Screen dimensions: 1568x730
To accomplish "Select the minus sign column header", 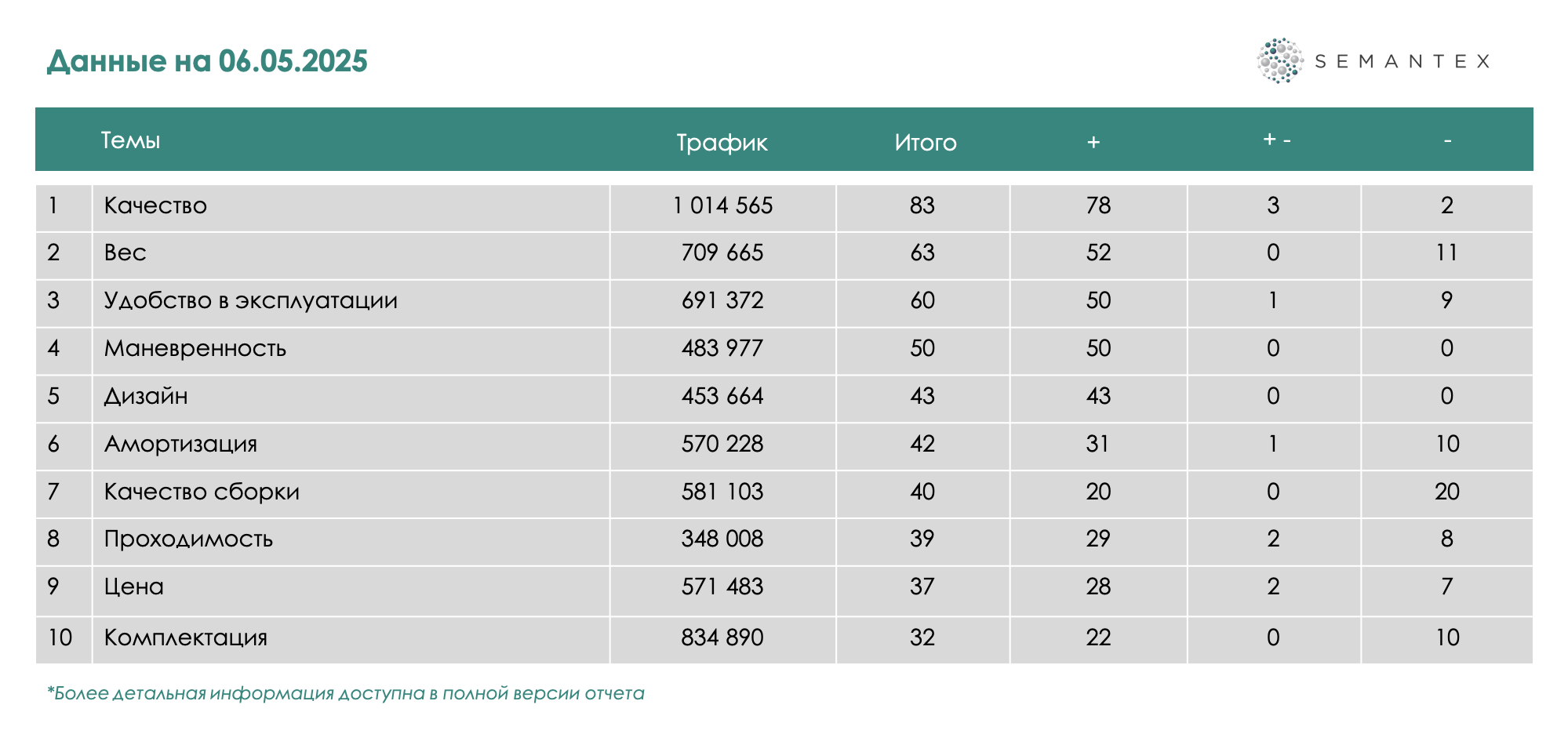I will (1447, 140).
